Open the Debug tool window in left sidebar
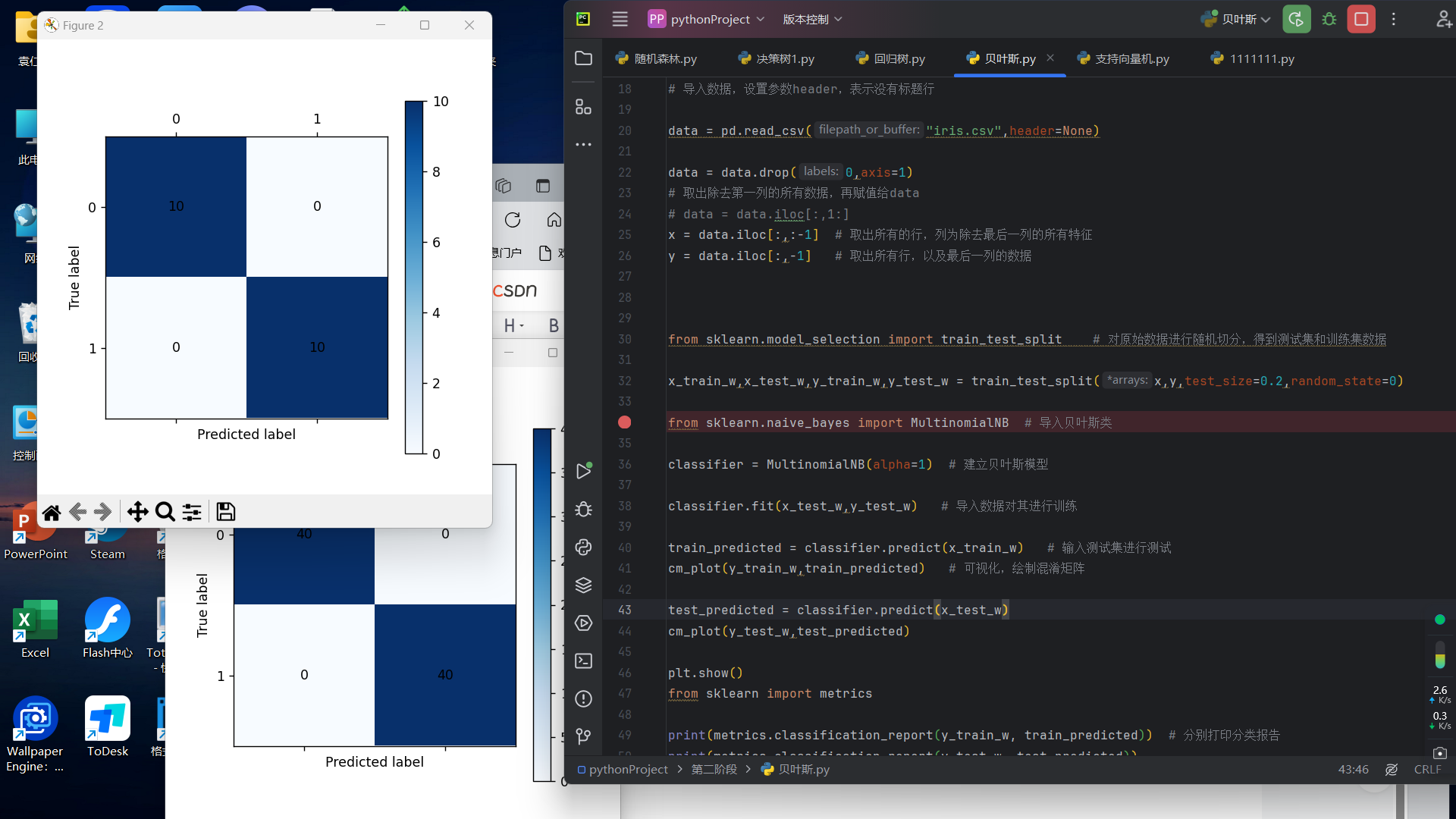This screenshot has width=1456, height=819. pos(583,509)
